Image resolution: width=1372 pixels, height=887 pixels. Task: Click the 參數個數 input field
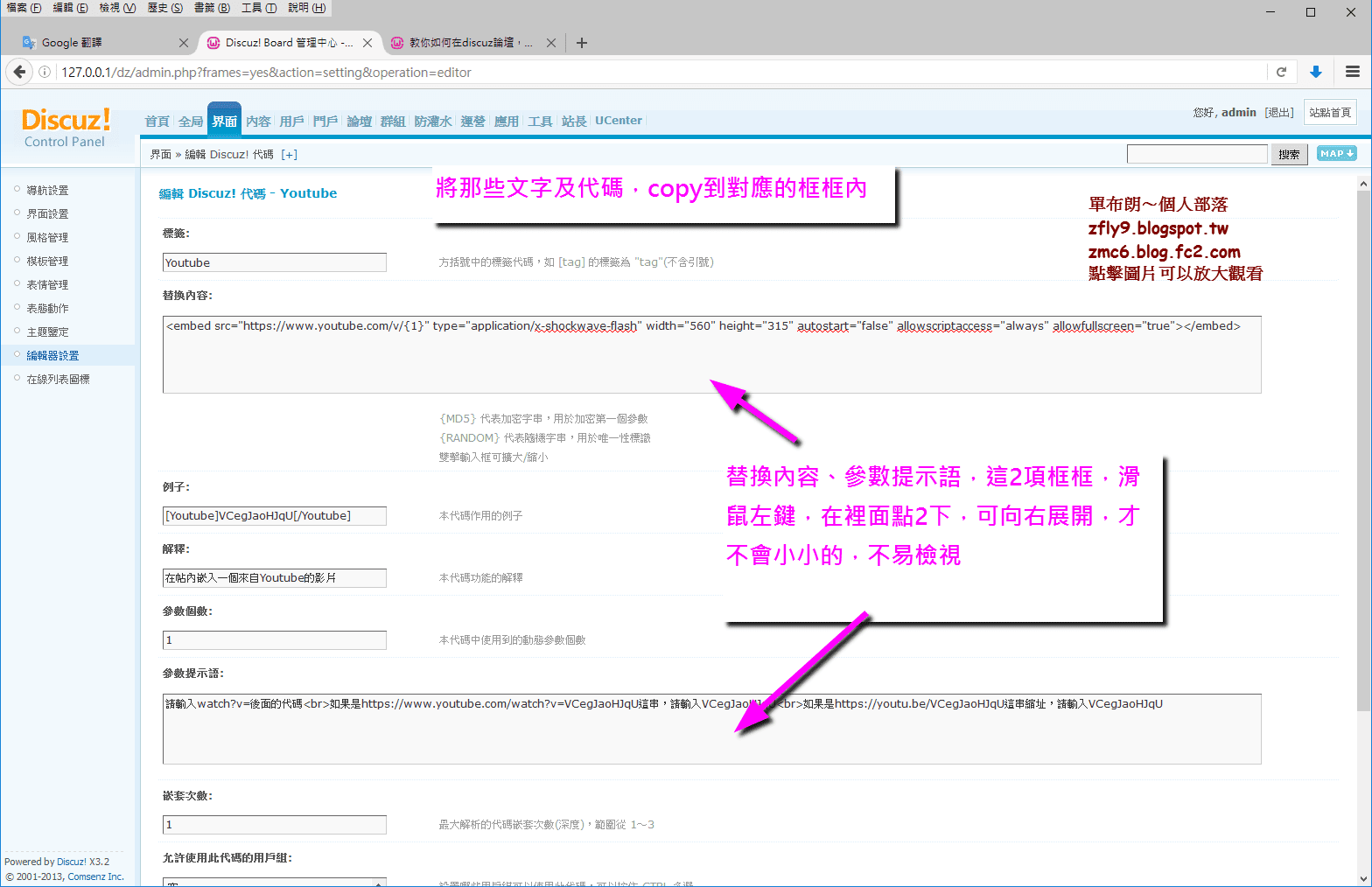(275, 640)
